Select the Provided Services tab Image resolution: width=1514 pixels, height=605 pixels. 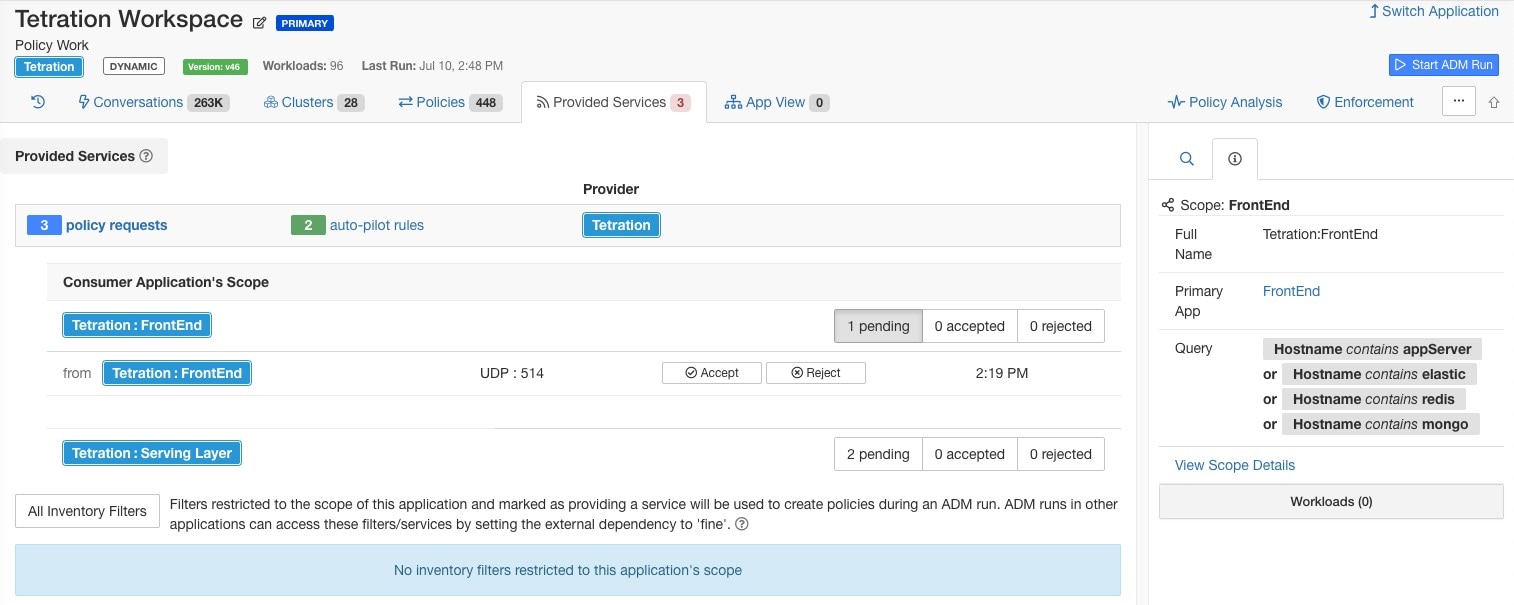[x=613, y=102]
